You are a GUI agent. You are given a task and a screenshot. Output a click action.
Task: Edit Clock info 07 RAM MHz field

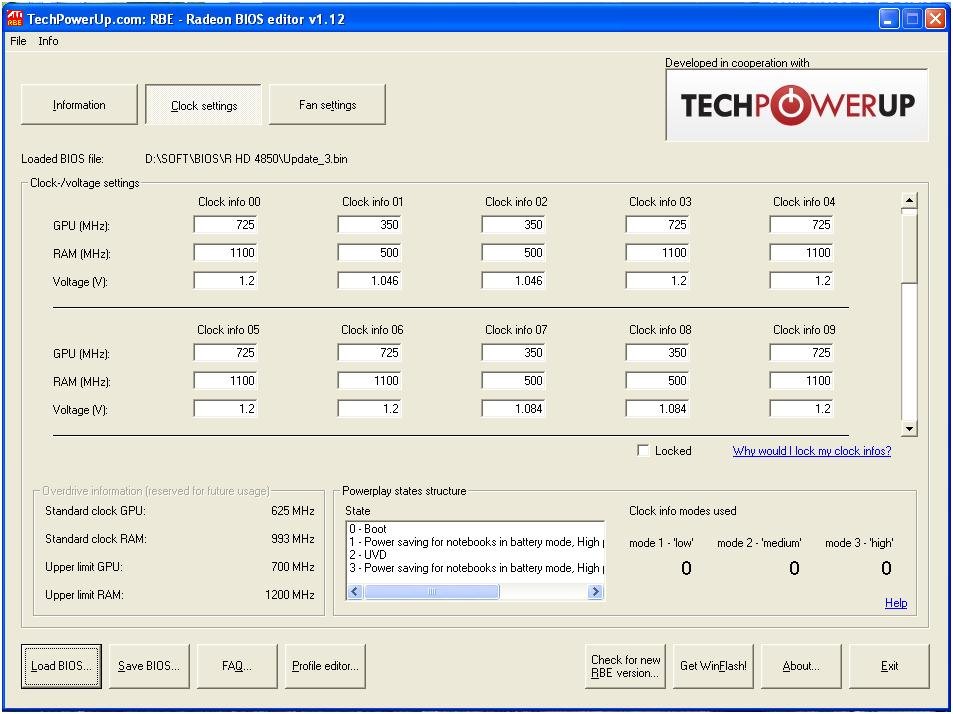click(x=514, y=380)
